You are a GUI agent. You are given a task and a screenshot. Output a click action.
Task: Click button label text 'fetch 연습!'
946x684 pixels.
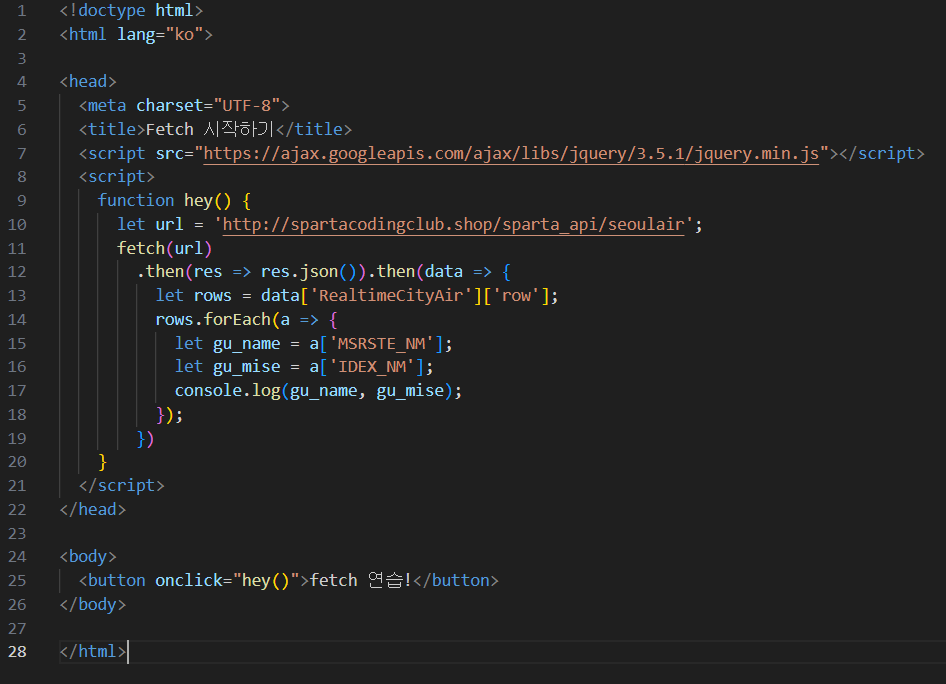[x=360, y=580]
